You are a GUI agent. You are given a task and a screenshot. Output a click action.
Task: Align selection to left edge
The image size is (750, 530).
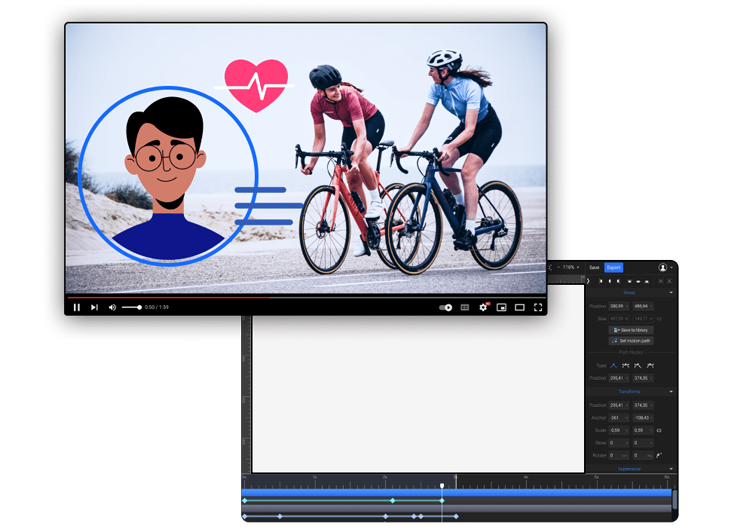[601, 281]
